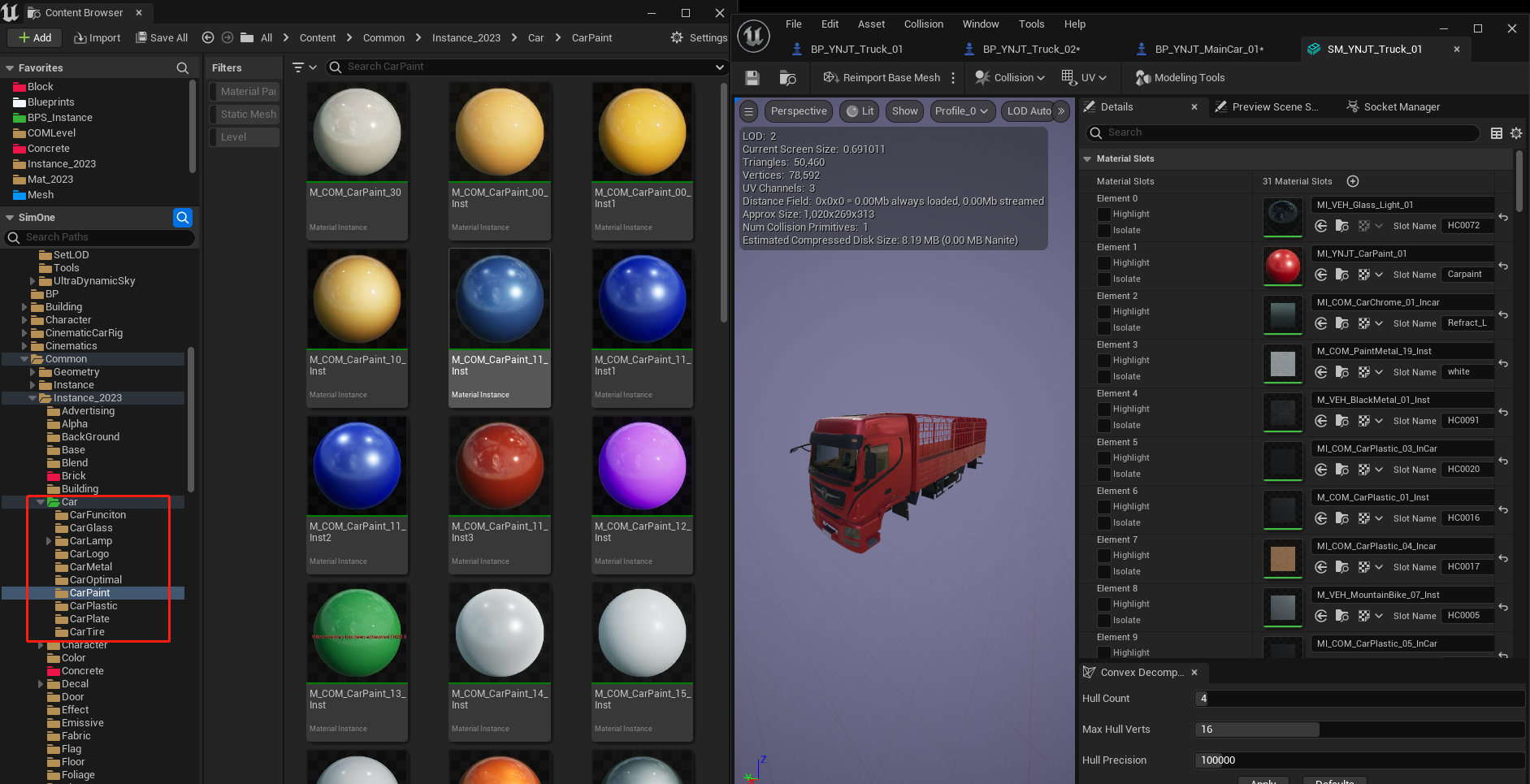1530x784 pixels.
Task: Switch to the BP_YNJT_Truck_02 tab
Action: point(1031,50)
